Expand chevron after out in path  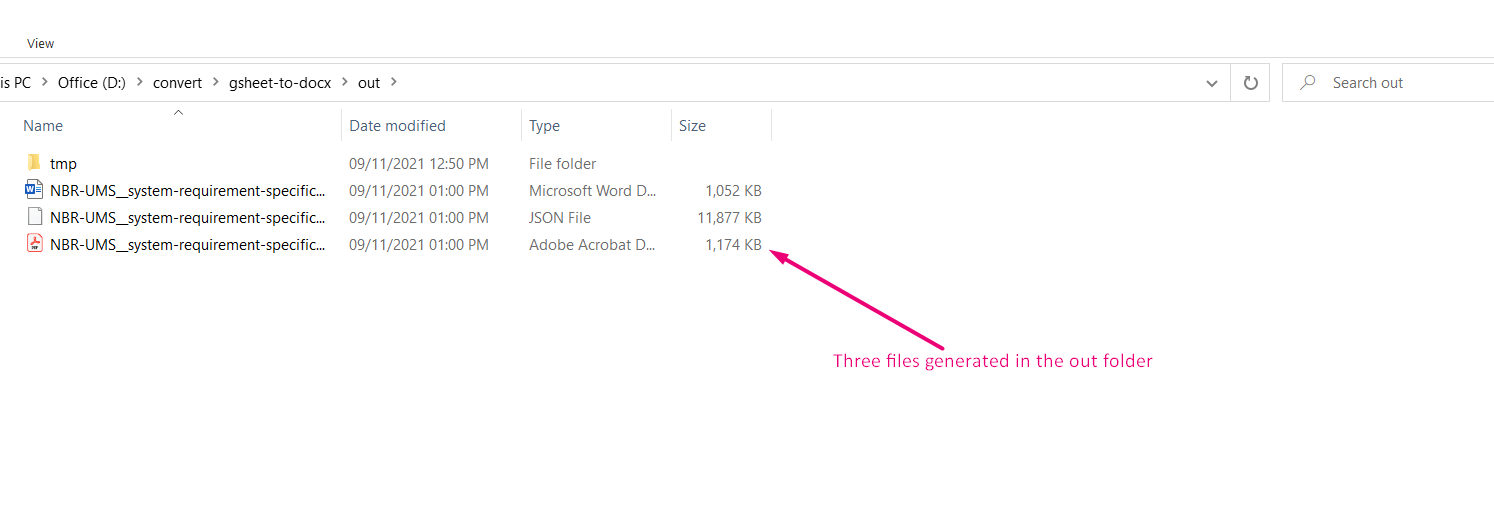(394, 83)
